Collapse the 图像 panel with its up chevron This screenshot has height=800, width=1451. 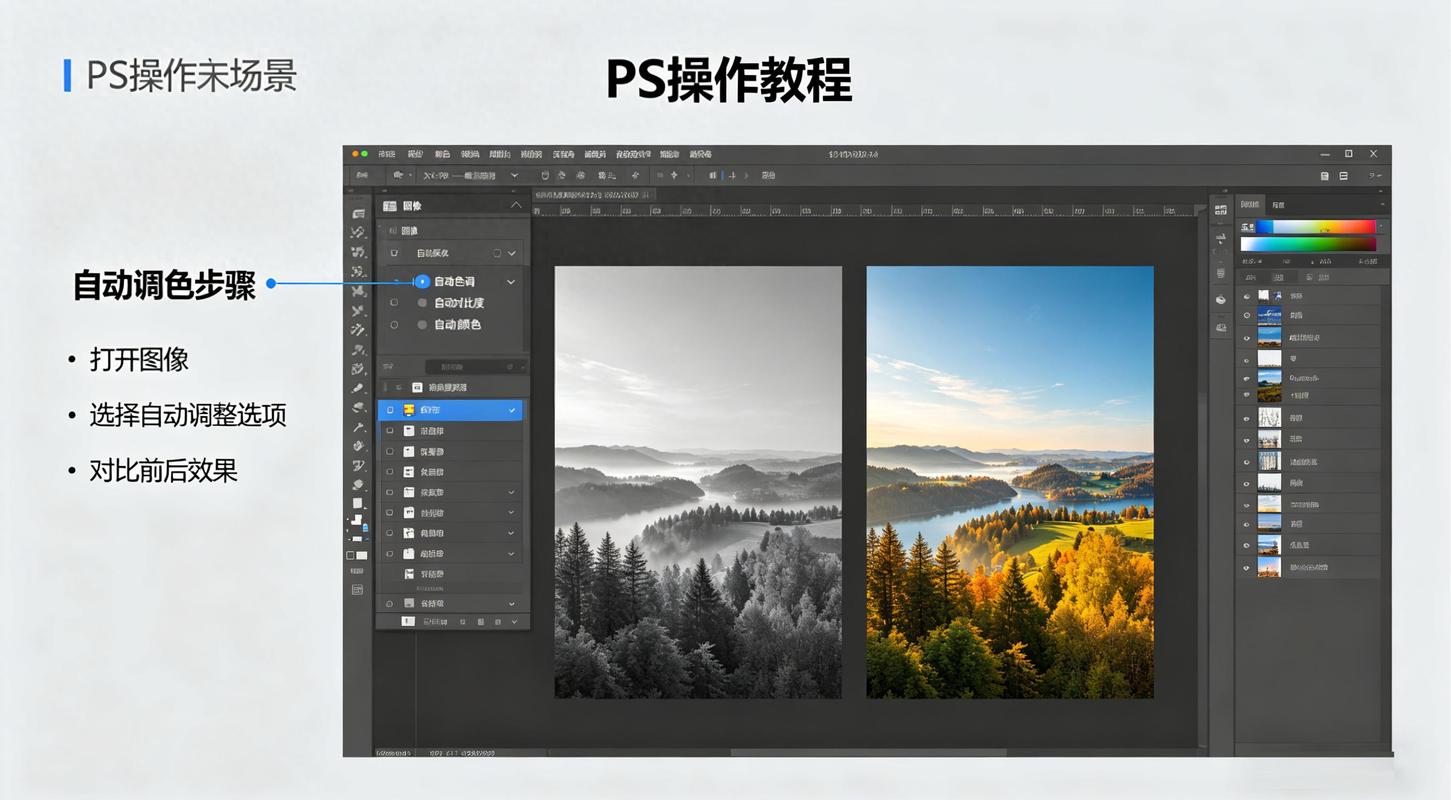(x=516, y=205)
